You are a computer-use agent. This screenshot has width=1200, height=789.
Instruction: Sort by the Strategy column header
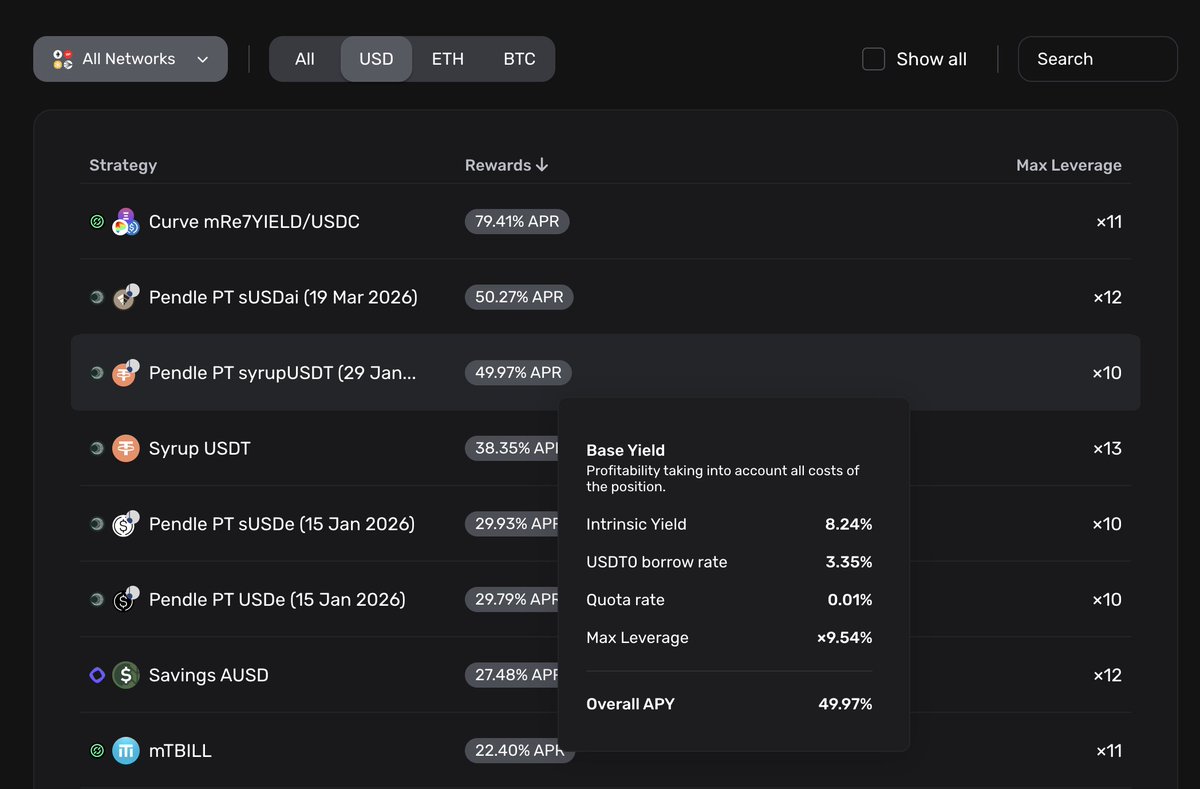123,165
